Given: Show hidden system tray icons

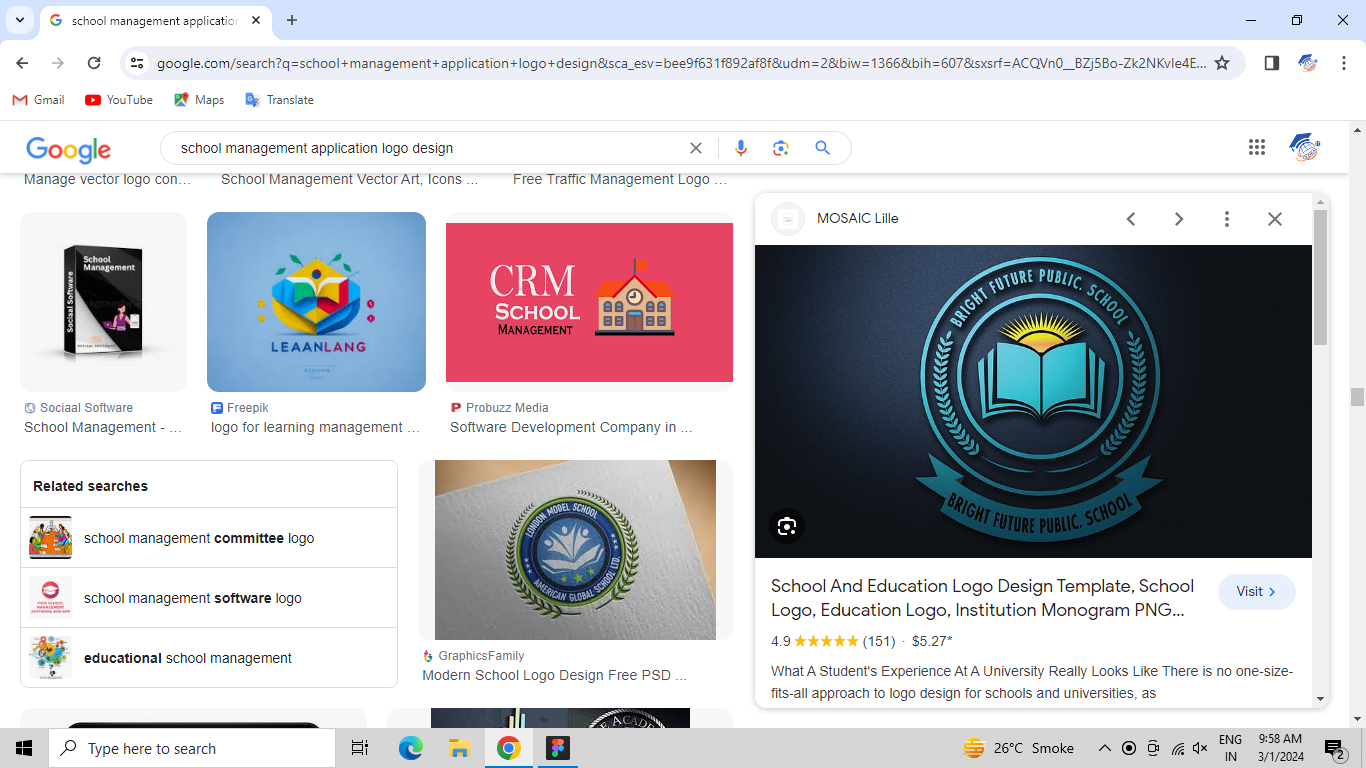Looking at the screenshot, I should 1104,748.
